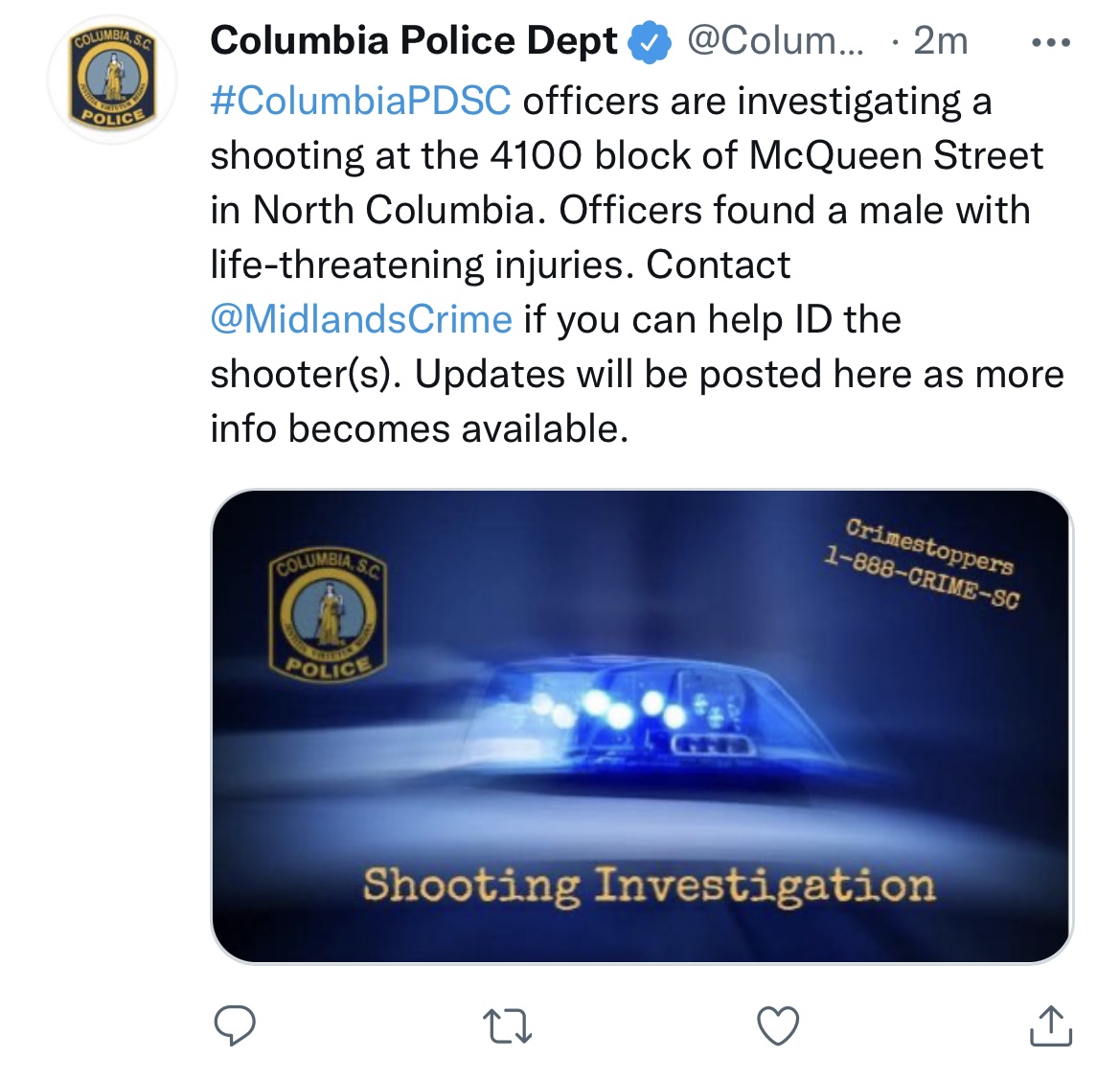Share the tweet via upload icon

click(x=1050, y=1026)
